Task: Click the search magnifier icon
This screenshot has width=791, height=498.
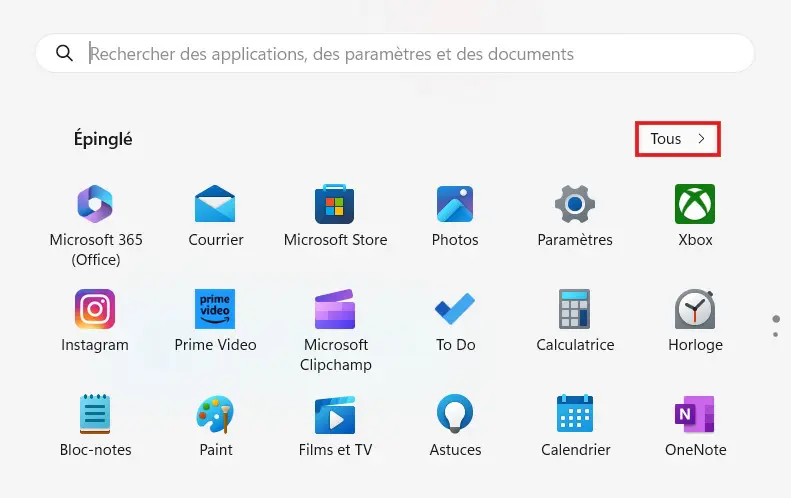Action: (64, 52)
